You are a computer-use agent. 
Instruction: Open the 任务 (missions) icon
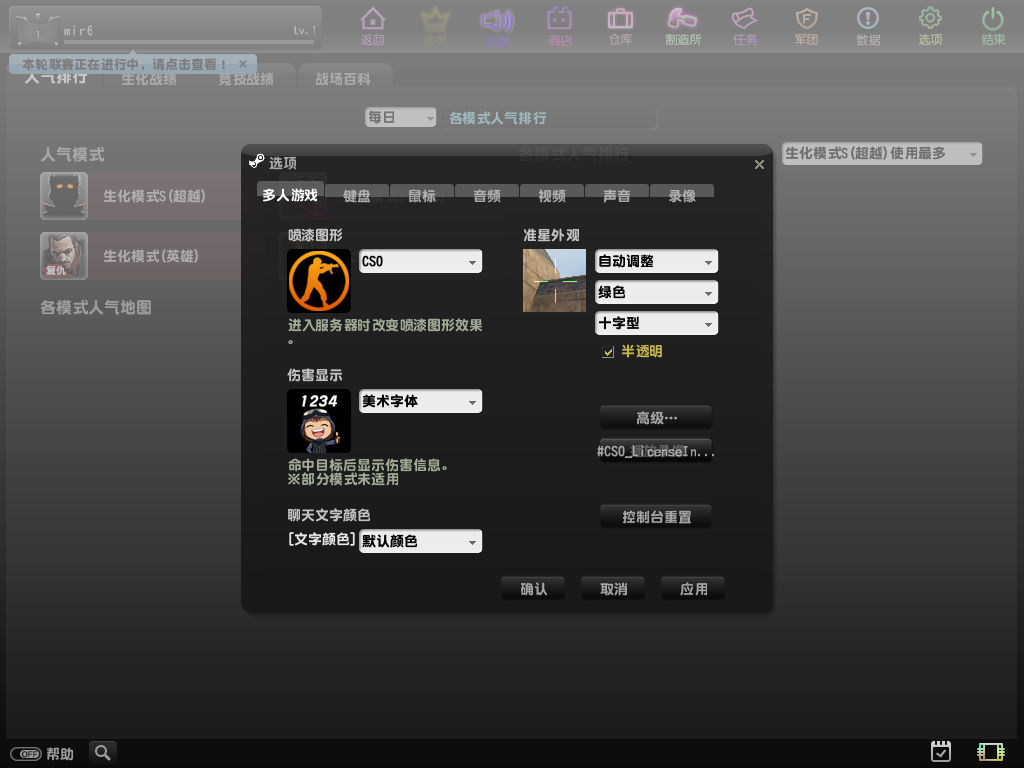[744, 20]
